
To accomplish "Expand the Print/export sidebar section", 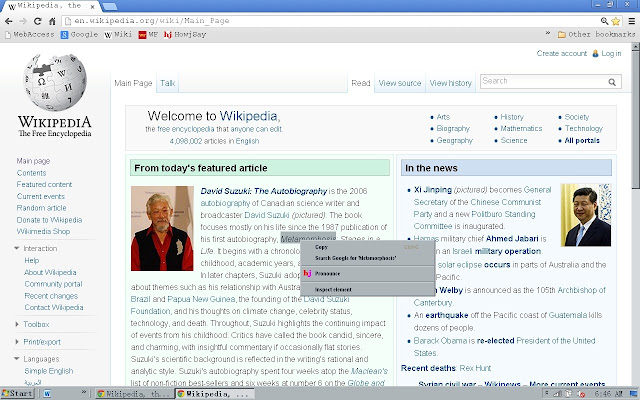I will coord(16,342).
